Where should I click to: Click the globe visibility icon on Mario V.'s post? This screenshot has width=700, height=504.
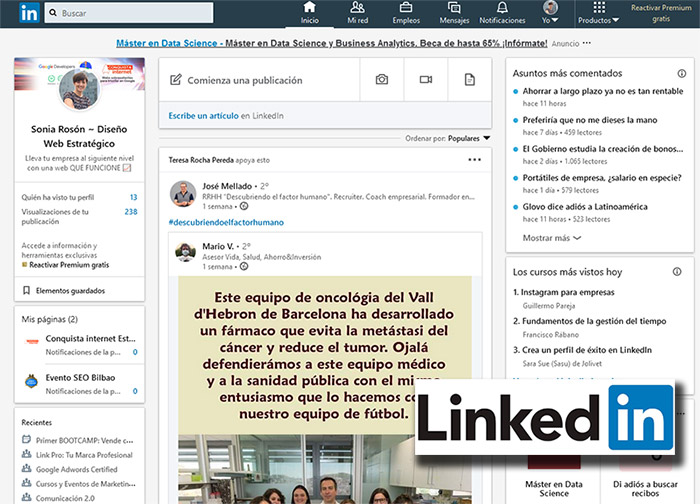244,267
